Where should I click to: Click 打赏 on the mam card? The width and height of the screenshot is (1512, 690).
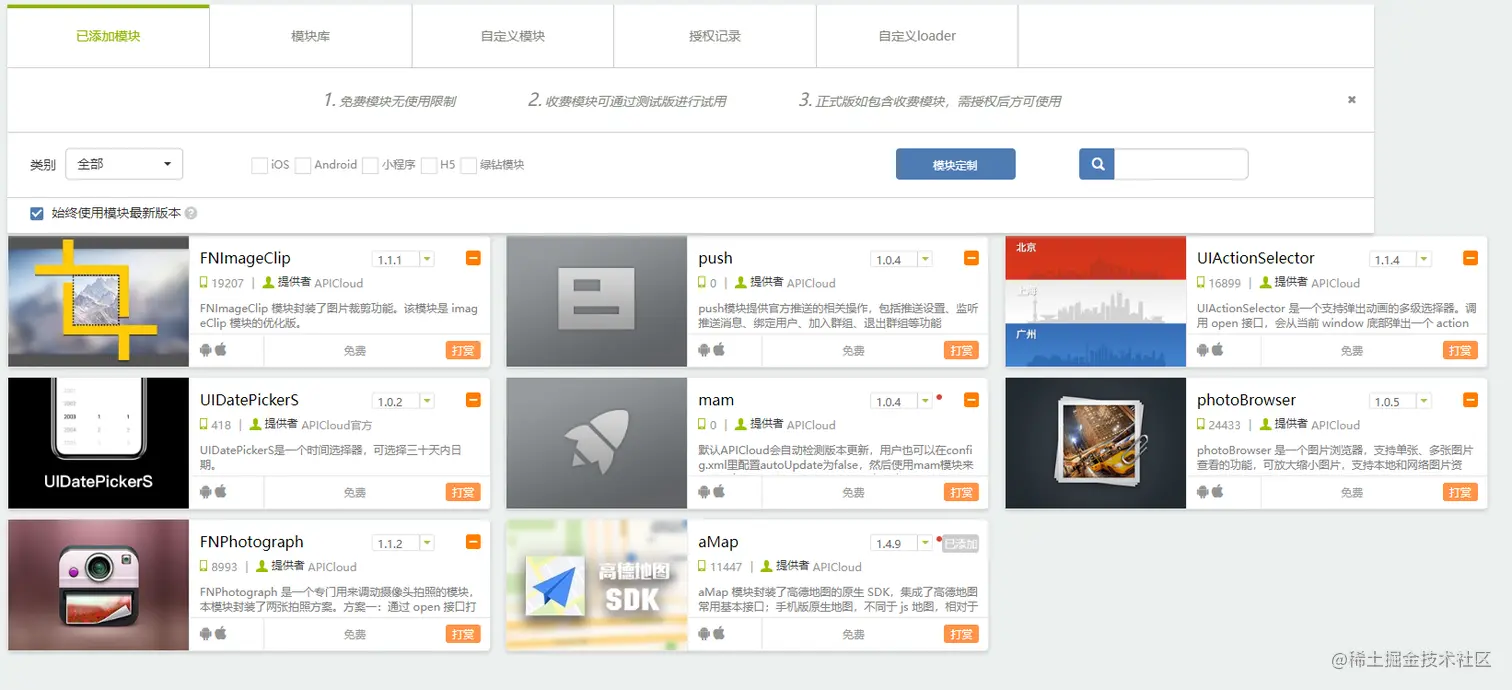click(961, 492)
